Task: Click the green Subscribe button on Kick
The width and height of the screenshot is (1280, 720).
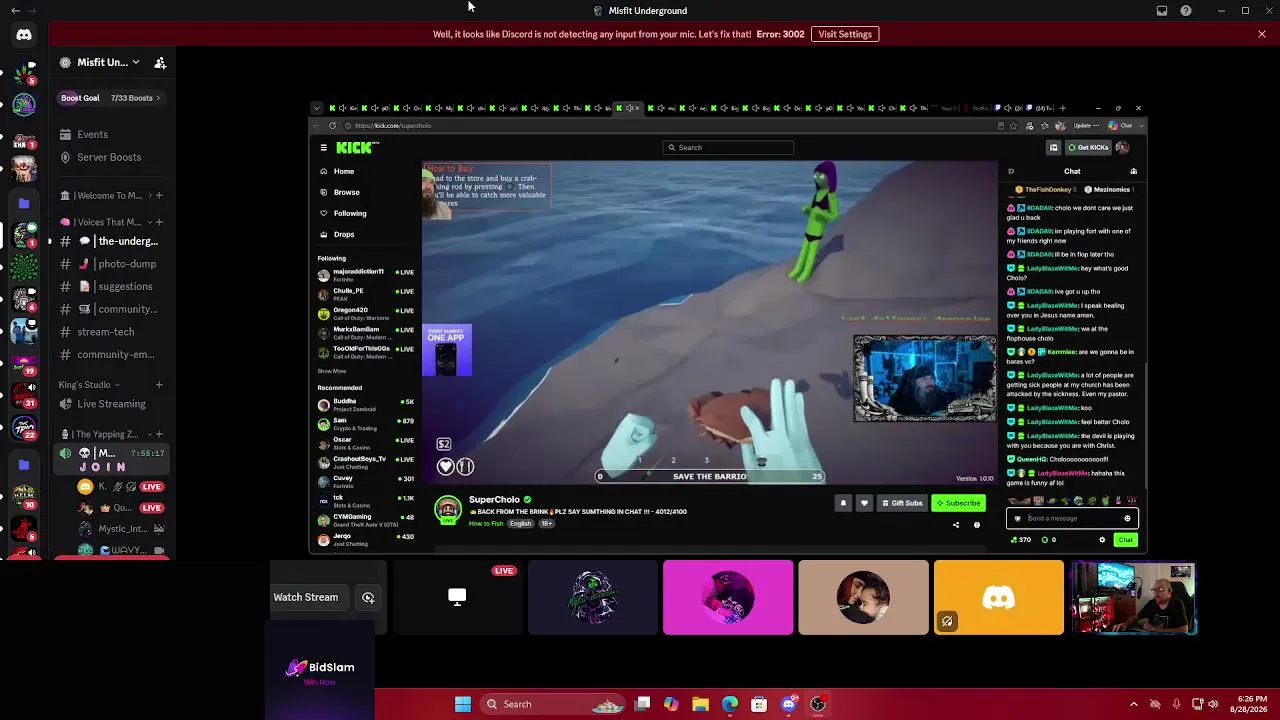Action: tap(958, 503)
